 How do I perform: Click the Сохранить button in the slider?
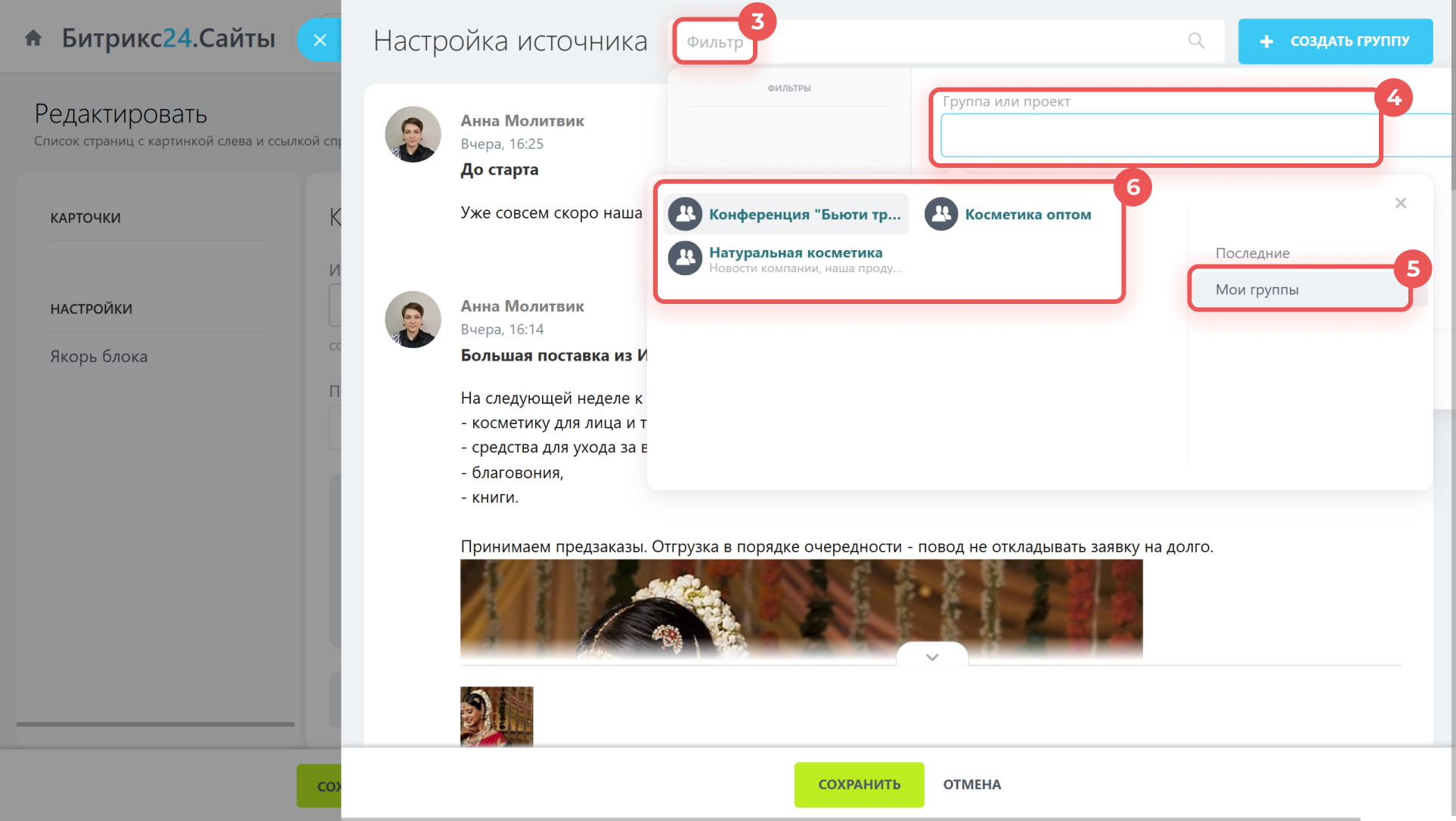point(859,785)
